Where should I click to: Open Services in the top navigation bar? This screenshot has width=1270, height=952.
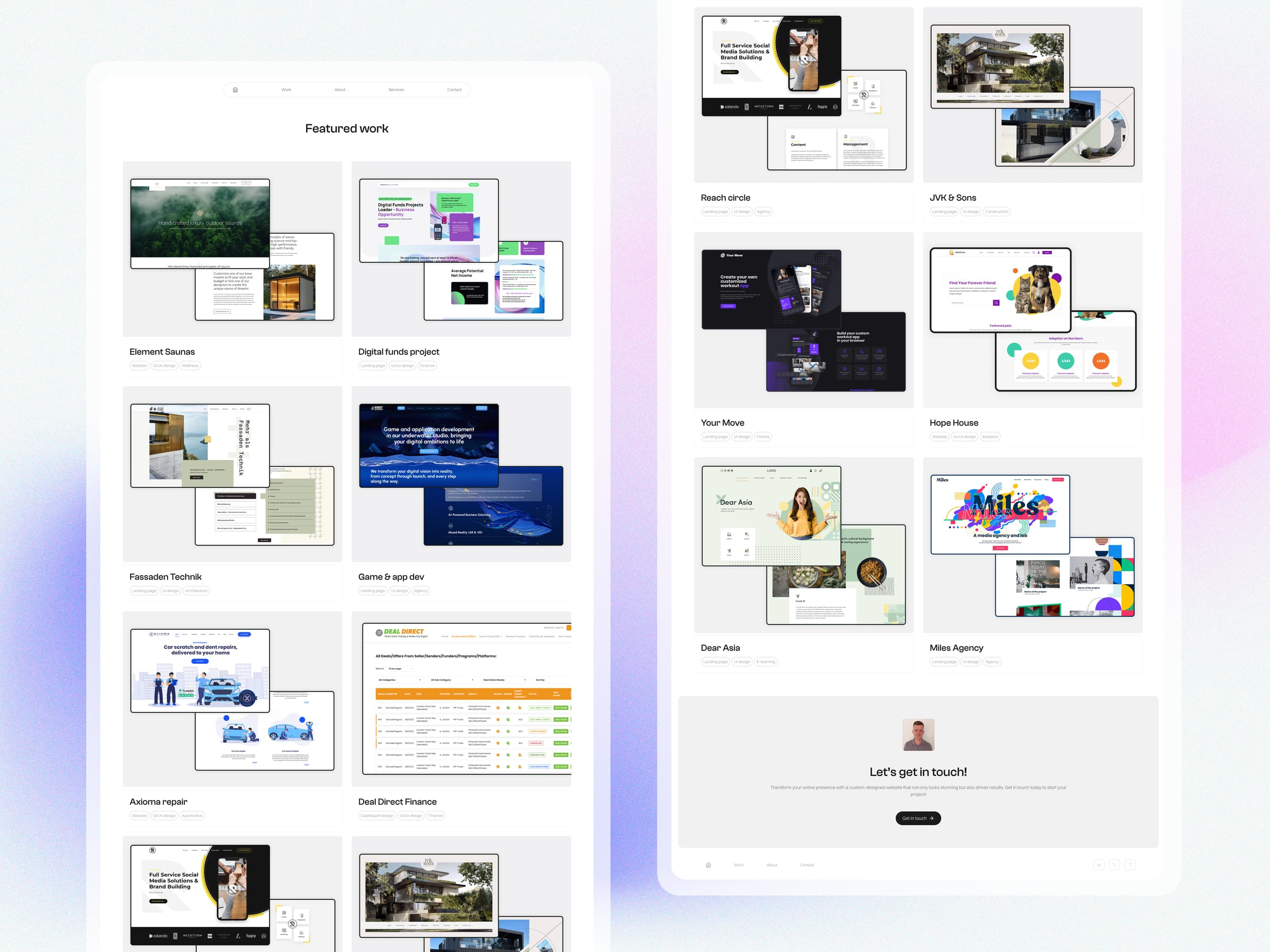[396, 89]
